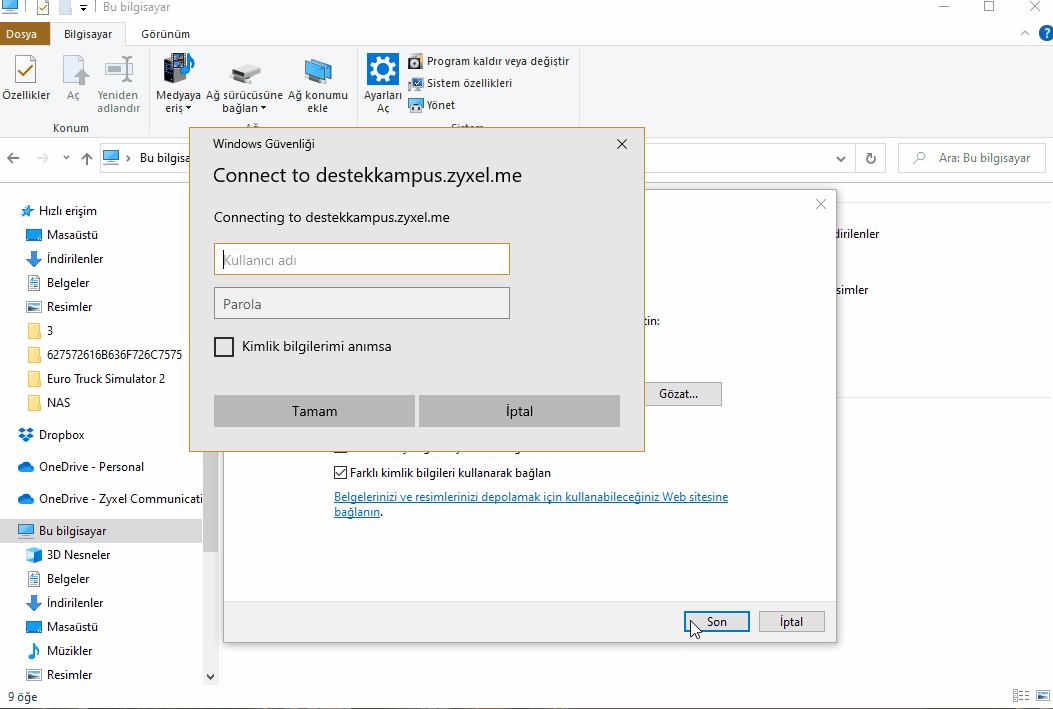Follow the Web sitesine bağlanın link
The height and width of the screenshot is (709, 1053).
point(531,504)
